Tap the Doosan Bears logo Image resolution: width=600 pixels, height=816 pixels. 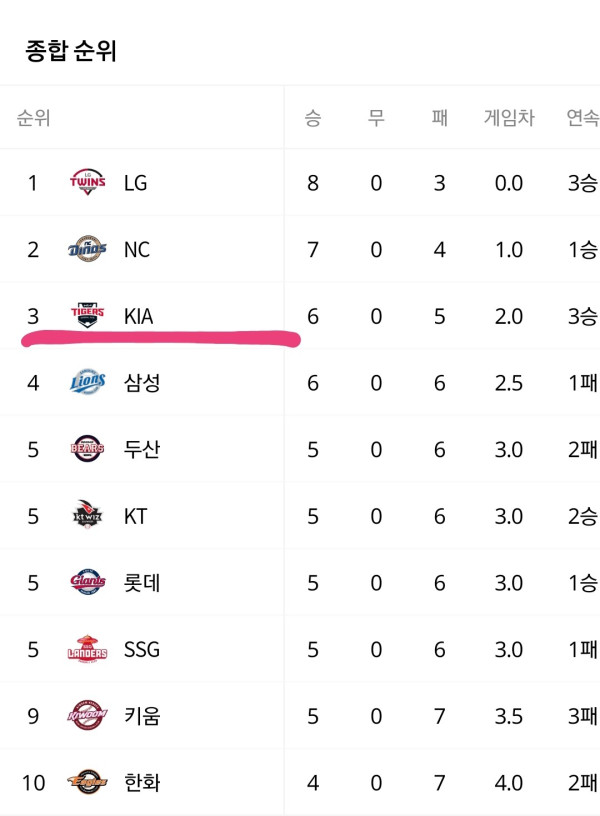pos(87,449)
